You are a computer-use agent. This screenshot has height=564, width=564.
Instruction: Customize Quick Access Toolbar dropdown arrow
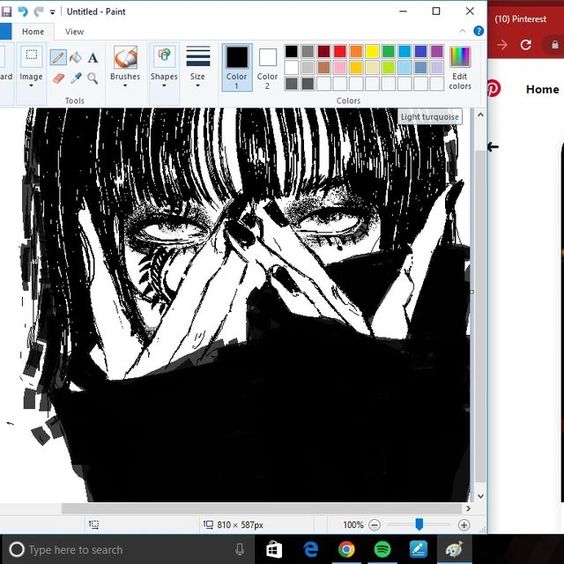53,12
